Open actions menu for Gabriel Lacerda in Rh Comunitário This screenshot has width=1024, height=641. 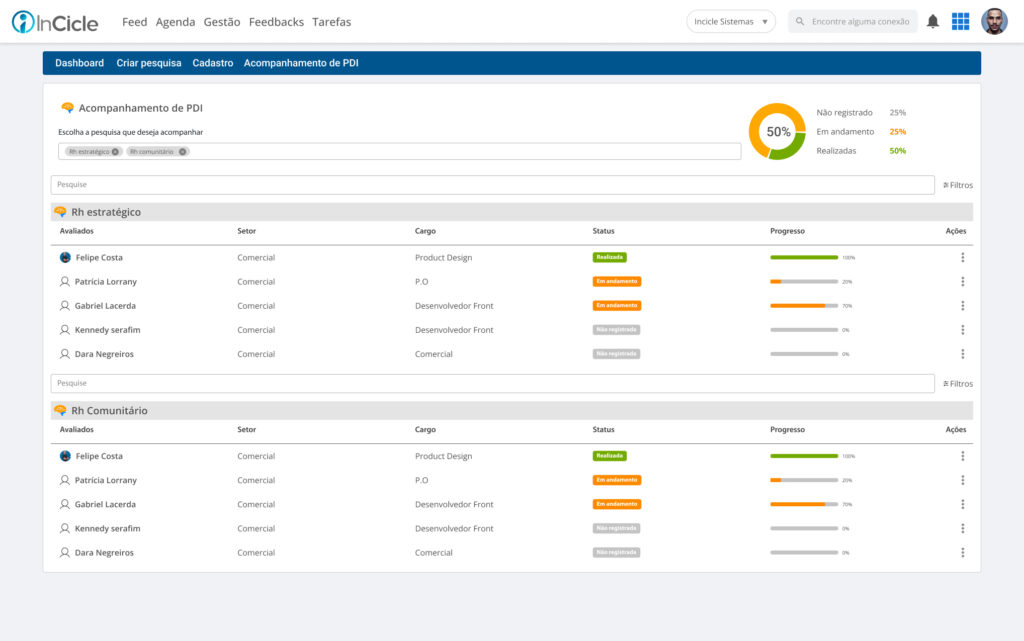tap(963, 504)
